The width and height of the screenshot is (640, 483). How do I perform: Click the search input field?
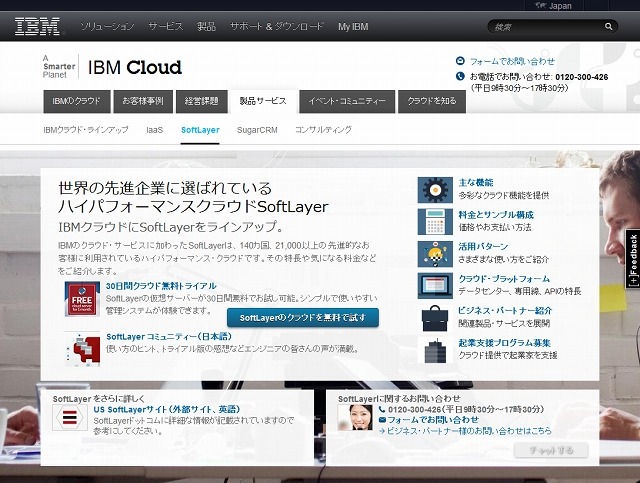pyautogui.click(x=553, y=27)
